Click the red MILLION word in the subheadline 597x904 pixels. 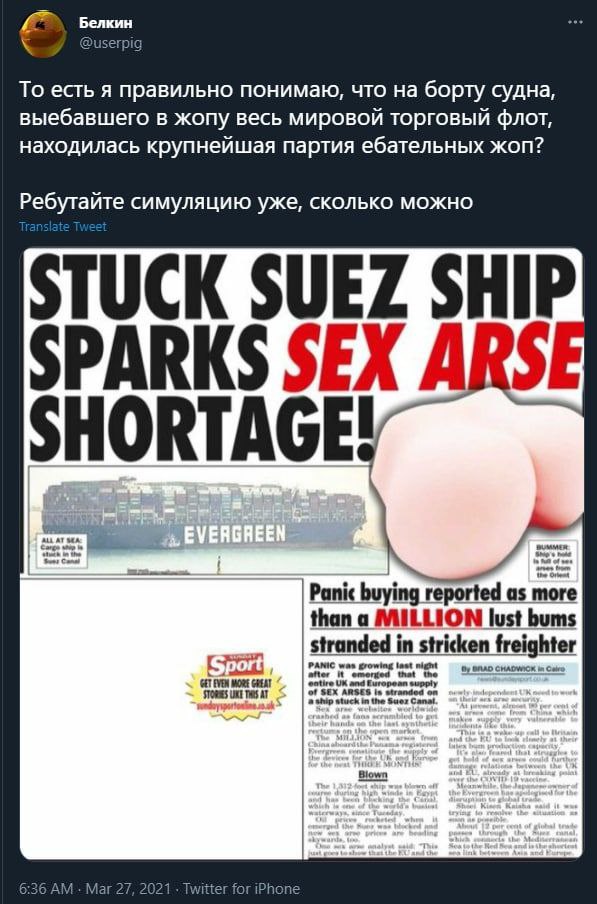pyautogui.click(x=428, y=619)
